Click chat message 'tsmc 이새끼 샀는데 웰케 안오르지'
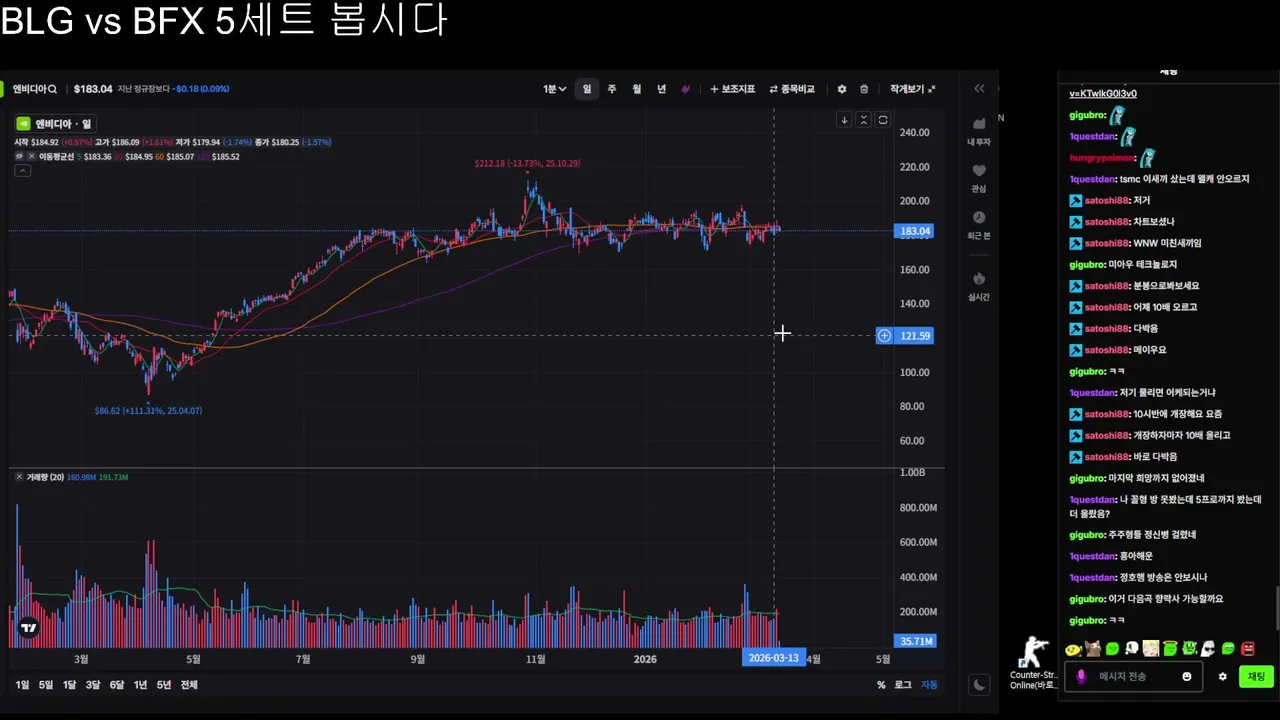 1184,179
